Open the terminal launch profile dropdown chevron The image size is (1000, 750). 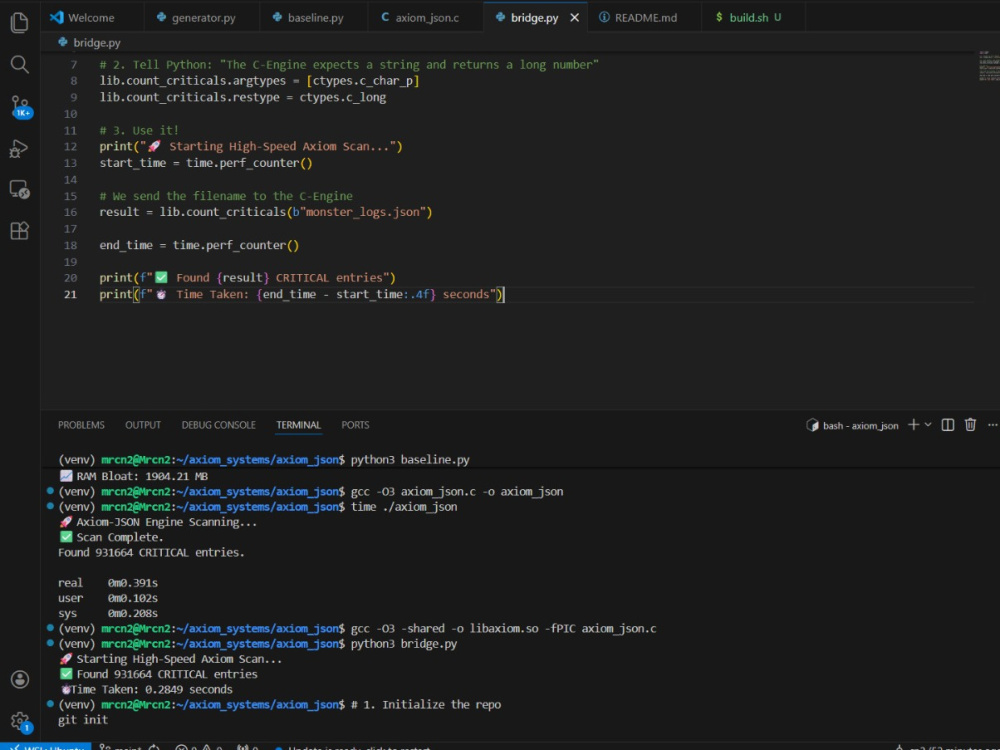[928, 425]
